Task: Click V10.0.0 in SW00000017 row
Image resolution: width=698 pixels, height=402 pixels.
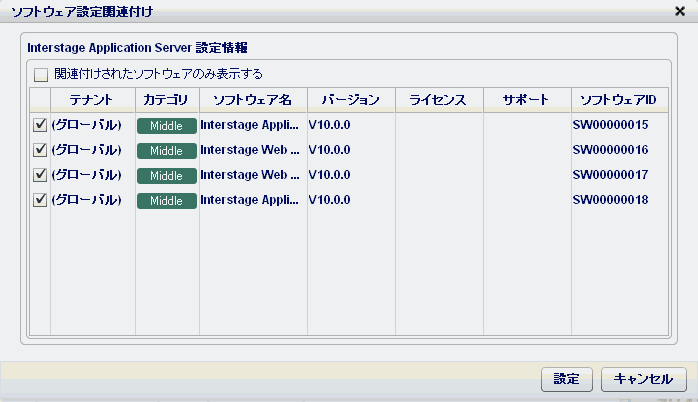Action: (x=329, y=175)
